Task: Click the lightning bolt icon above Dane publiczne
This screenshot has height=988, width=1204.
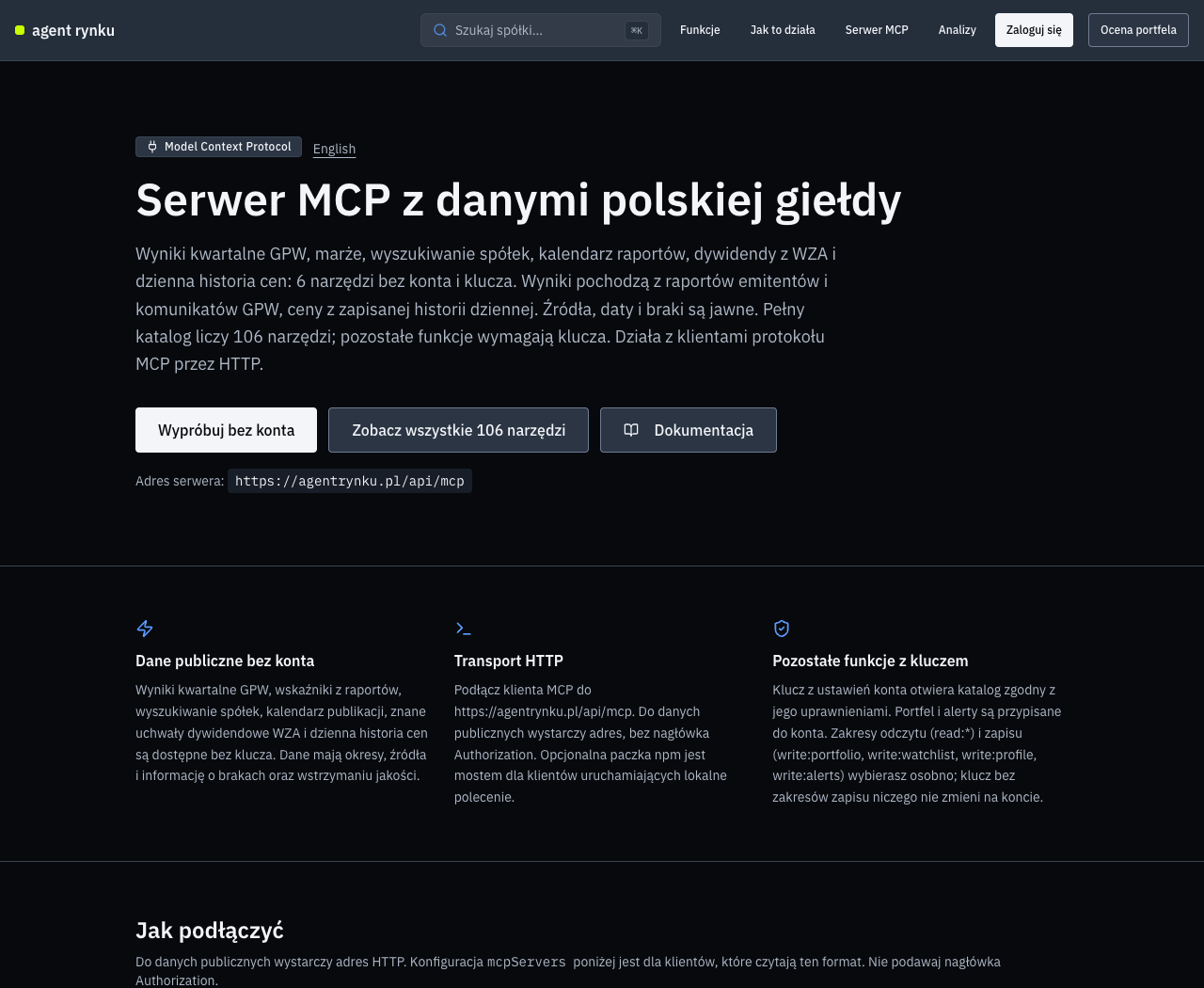Action: (145, 629)
